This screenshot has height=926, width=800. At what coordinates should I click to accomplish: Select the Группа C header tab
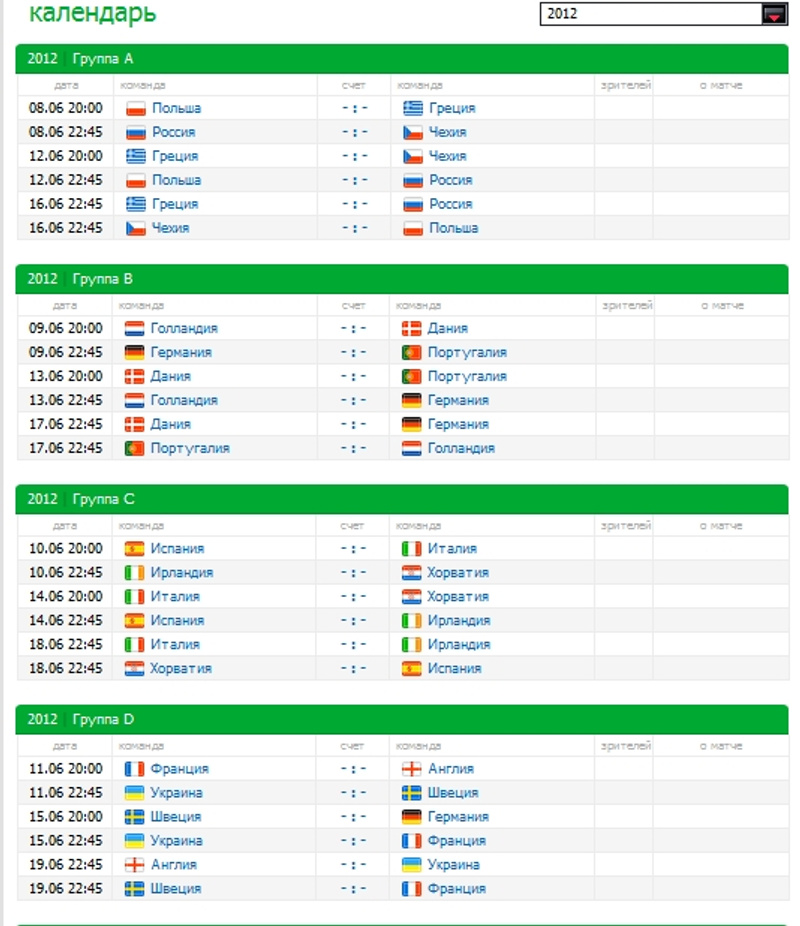point(102,499)
